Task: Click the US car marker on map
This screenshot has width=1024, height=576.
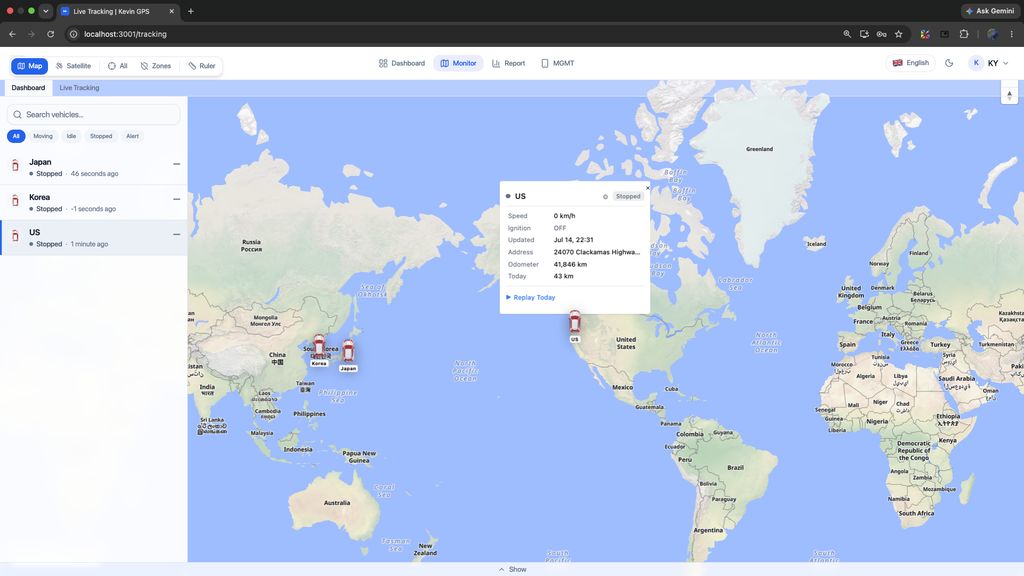Action: [x=575, y=322]
